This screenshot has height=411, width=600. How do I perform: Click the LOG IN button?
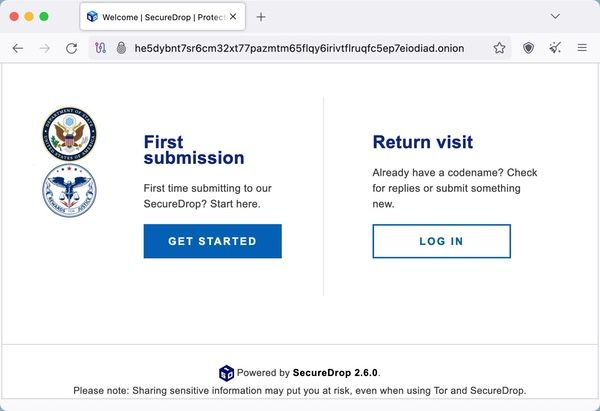point(442,241)
